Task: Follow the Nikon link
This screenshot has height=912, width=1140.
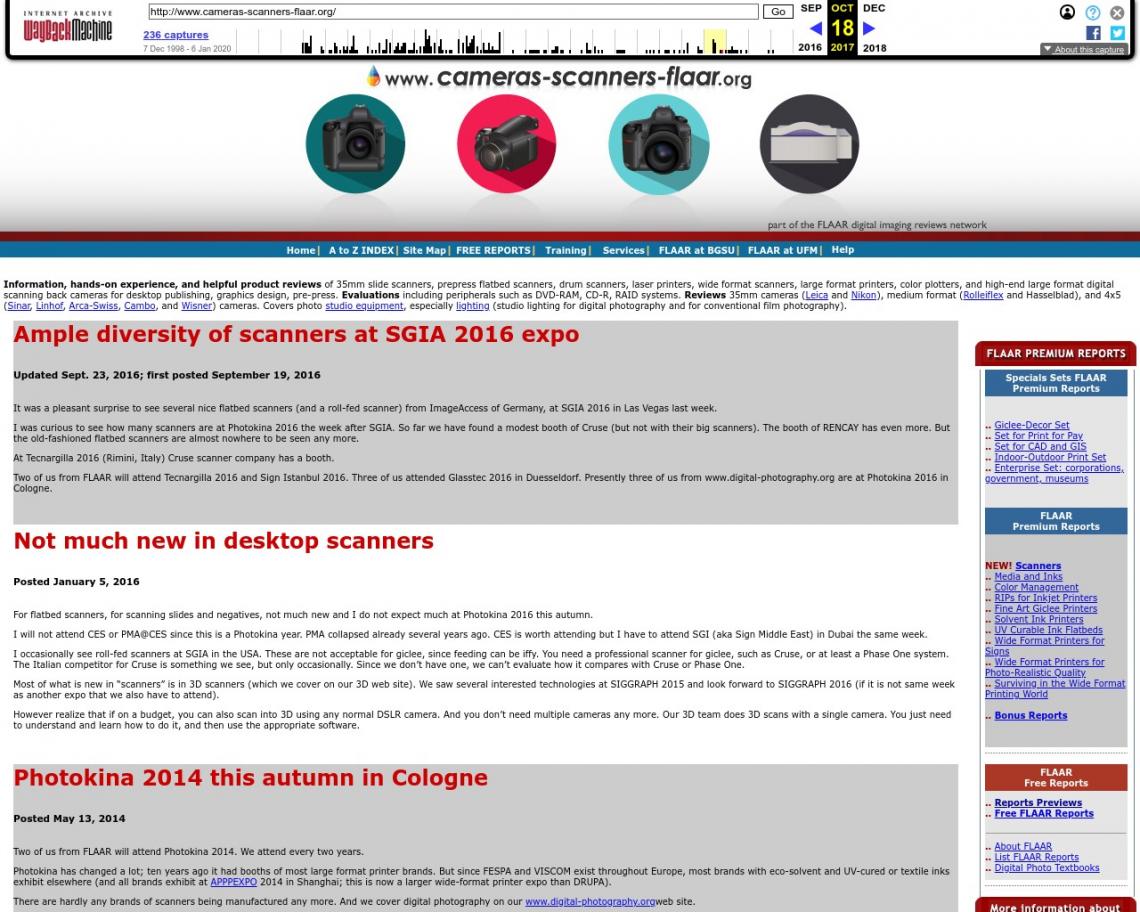Action: pyautogui.click(x=863, y=295)
